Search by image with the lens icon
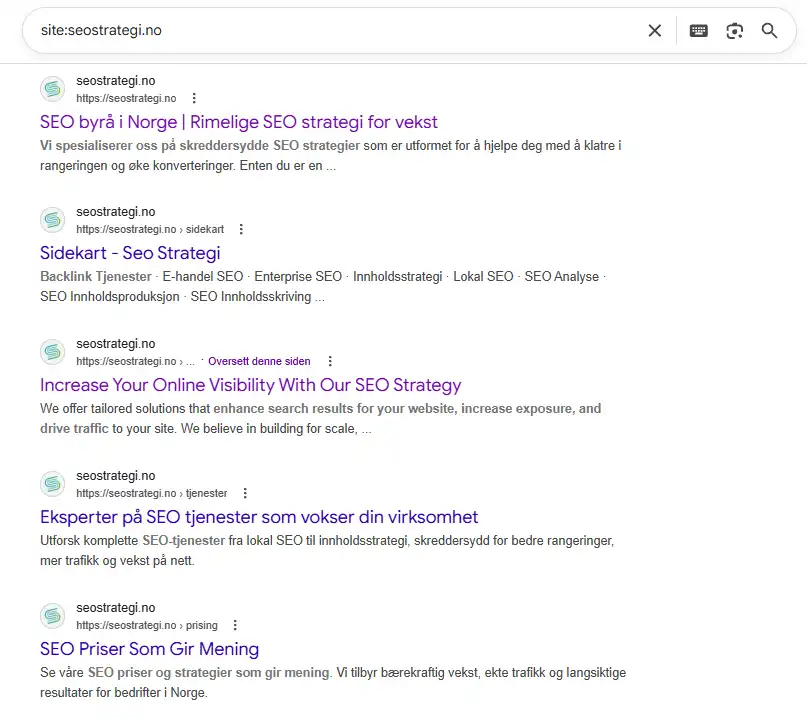The width and height of the screenshot is (807, 718). coord(735,31)
